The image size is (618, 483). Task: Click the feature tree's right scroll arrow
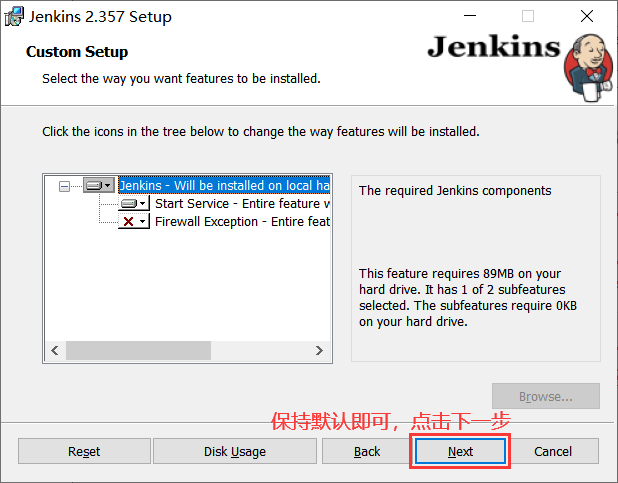coord(319,351)
